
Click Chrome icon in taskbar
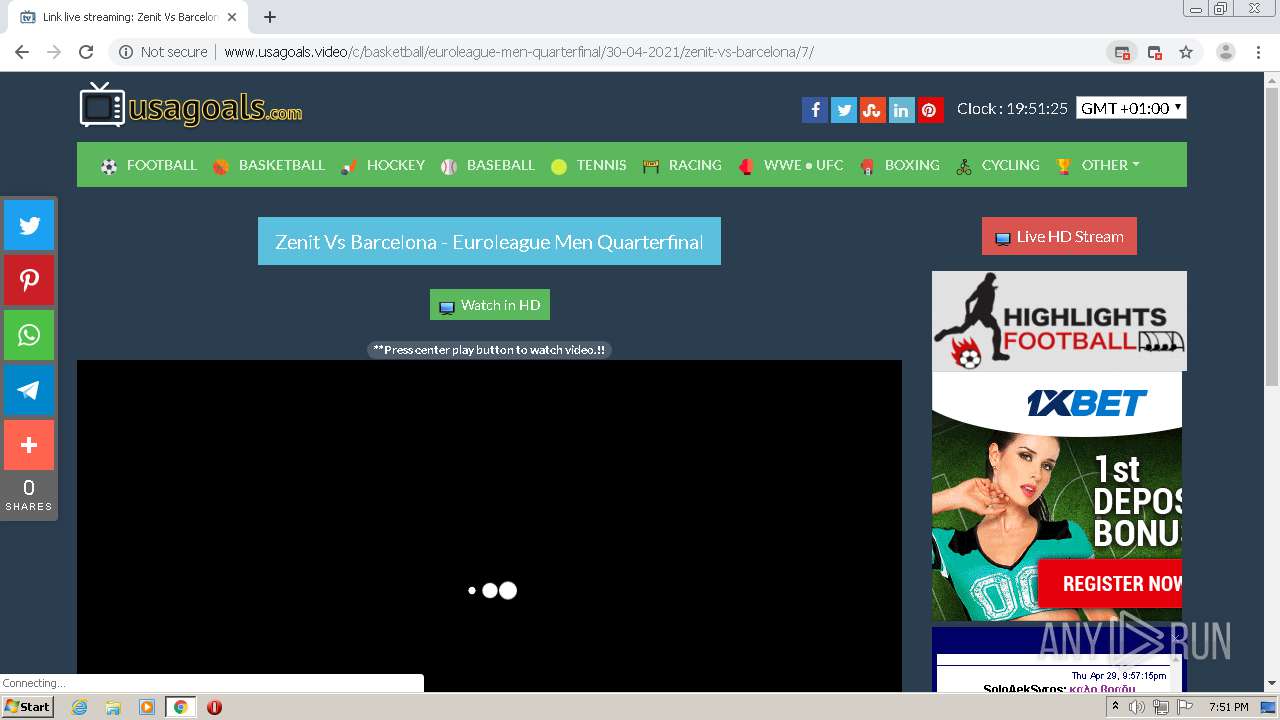(180, 707)
